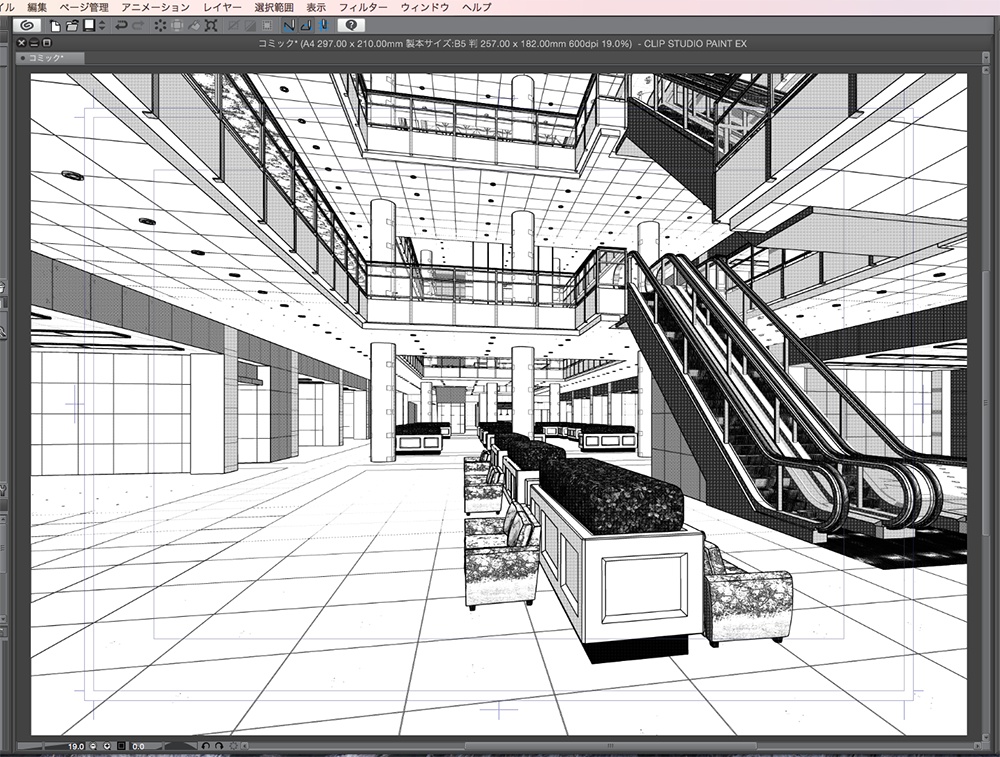Screen dimensions: 1000x757
Task: Open CLIP STUDIO support help icon
Action: pyautogui.click(x=351, y=26)
